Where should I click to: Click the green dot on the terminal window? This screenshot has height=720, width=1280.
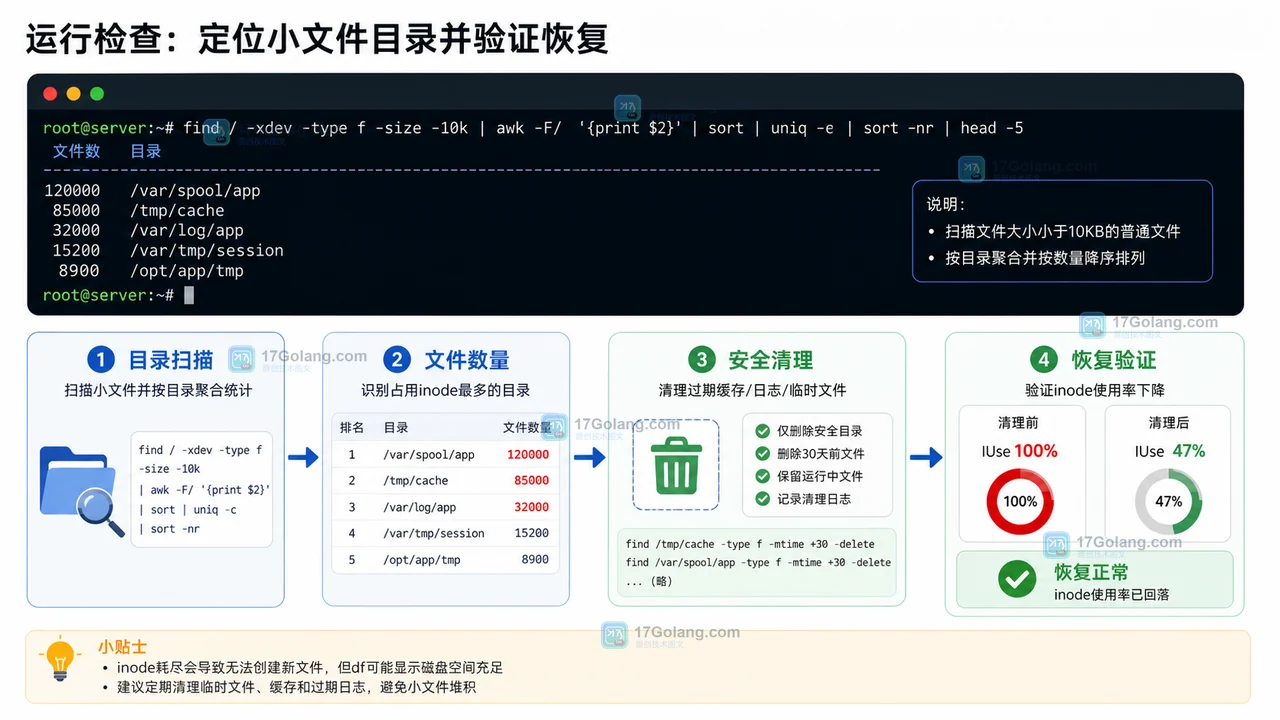[97, 94]
